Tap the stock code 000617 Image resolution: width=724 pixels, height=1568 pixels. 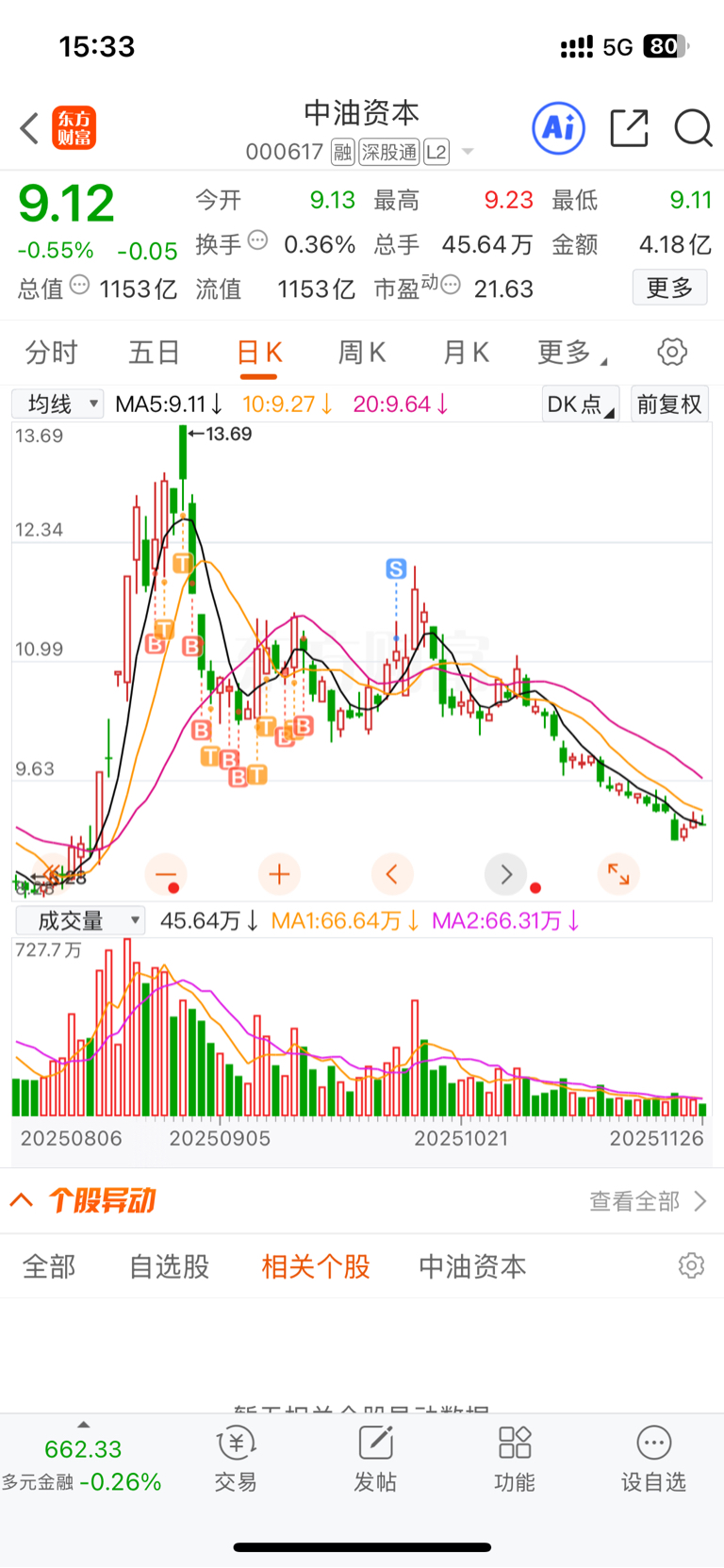pos(285,152)
